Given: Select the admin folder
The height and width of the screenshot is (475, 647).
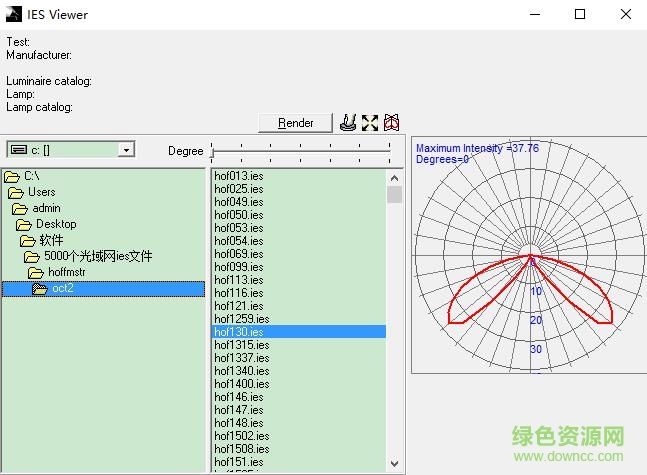Looking at the screenshot, I should (x=46, y=208).
